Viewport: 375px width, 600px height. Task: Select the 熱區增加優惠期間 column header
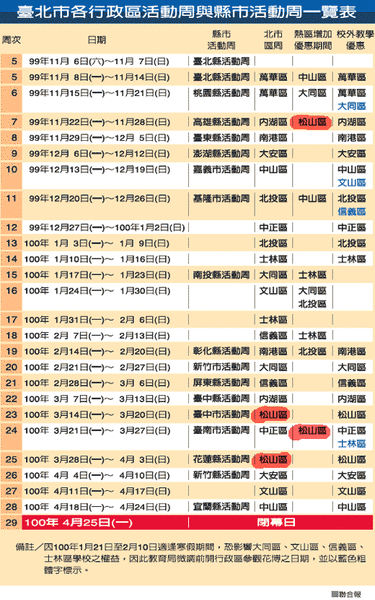pyautogui.click(x=313, y=40)
